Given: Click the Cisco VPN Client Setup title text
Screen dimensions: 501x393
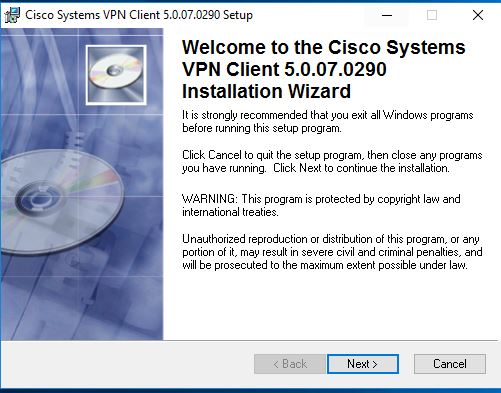Looking at the screenshot, I should (x=139, y=15).
